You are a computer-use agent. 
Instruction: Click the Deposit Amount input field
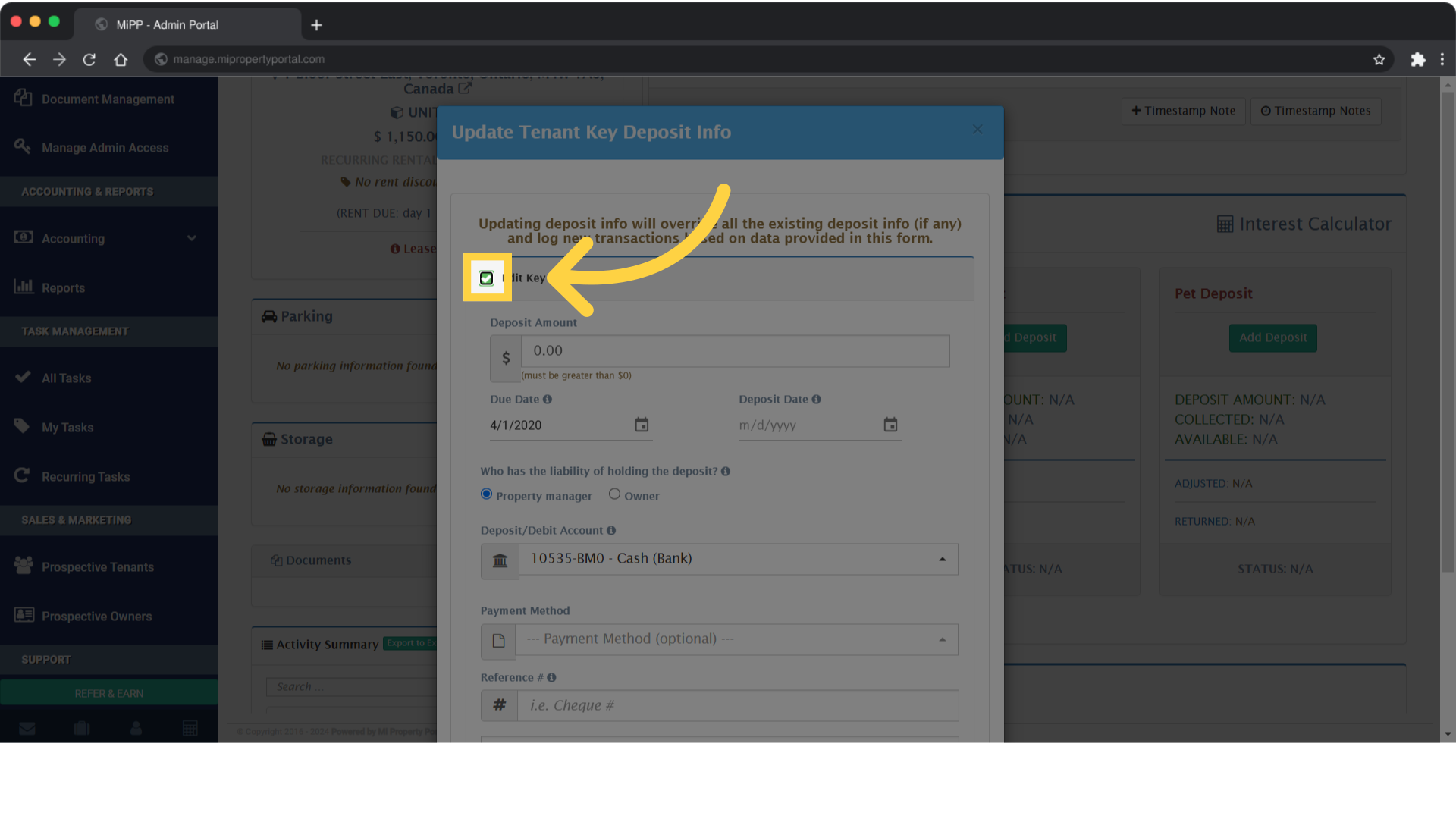735,351
